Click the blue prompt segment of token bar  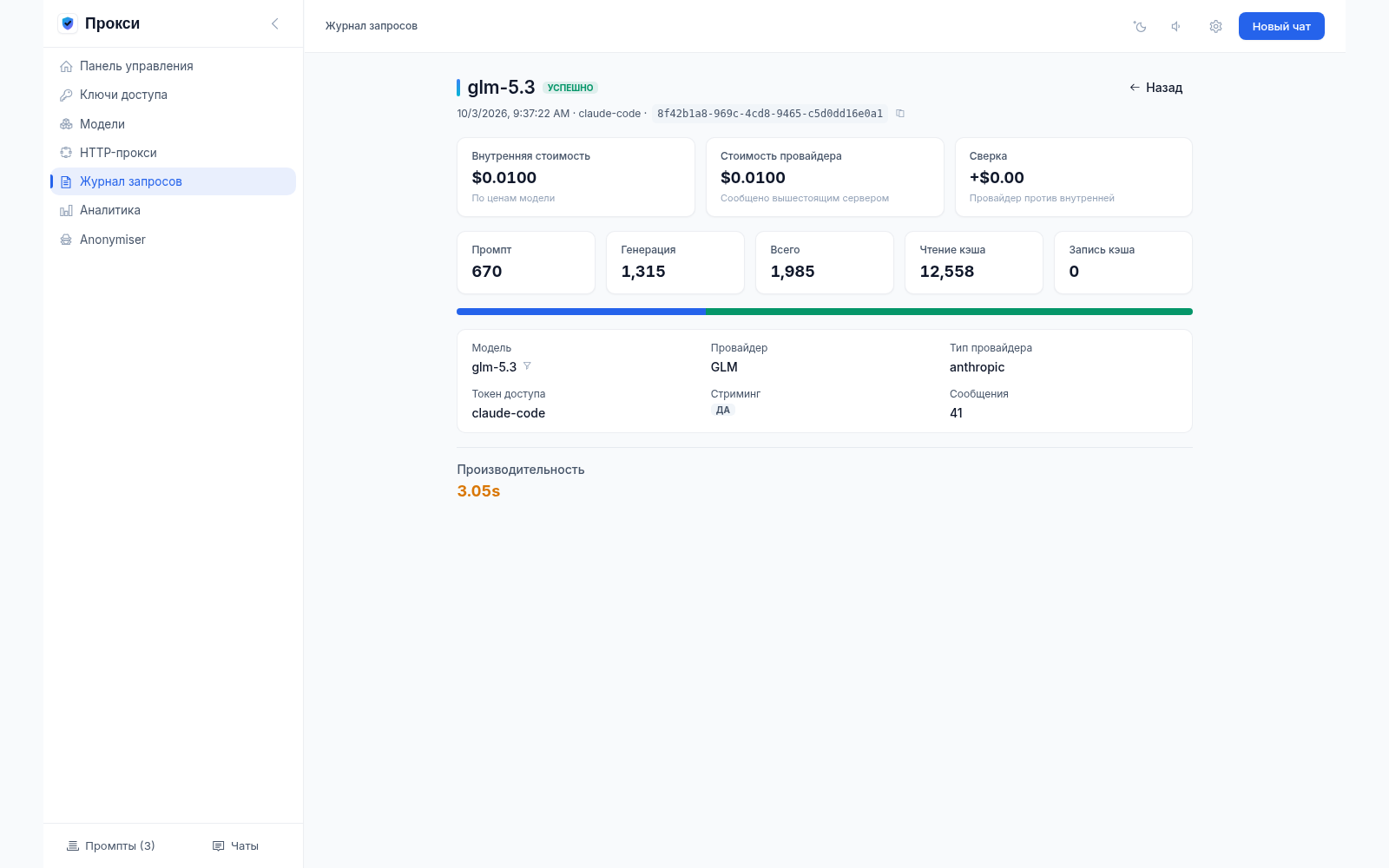point(581,312)
